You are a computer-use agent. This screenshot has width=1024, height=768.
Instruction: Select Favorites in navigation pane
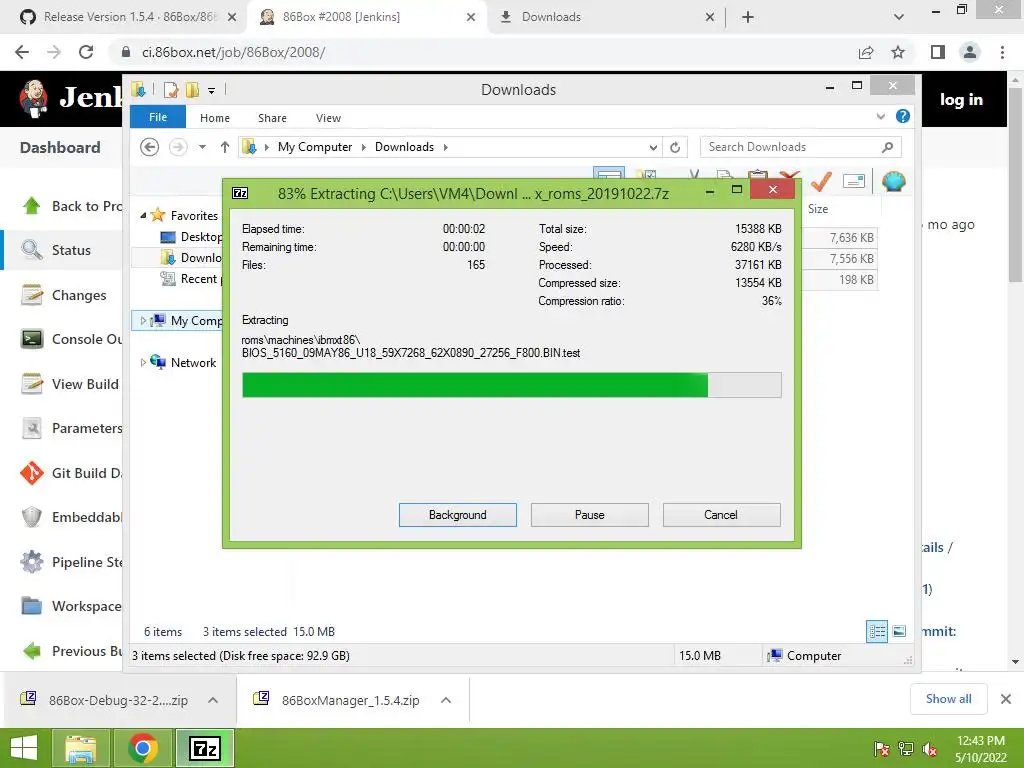pyautogui.click(x=194, y=216)
